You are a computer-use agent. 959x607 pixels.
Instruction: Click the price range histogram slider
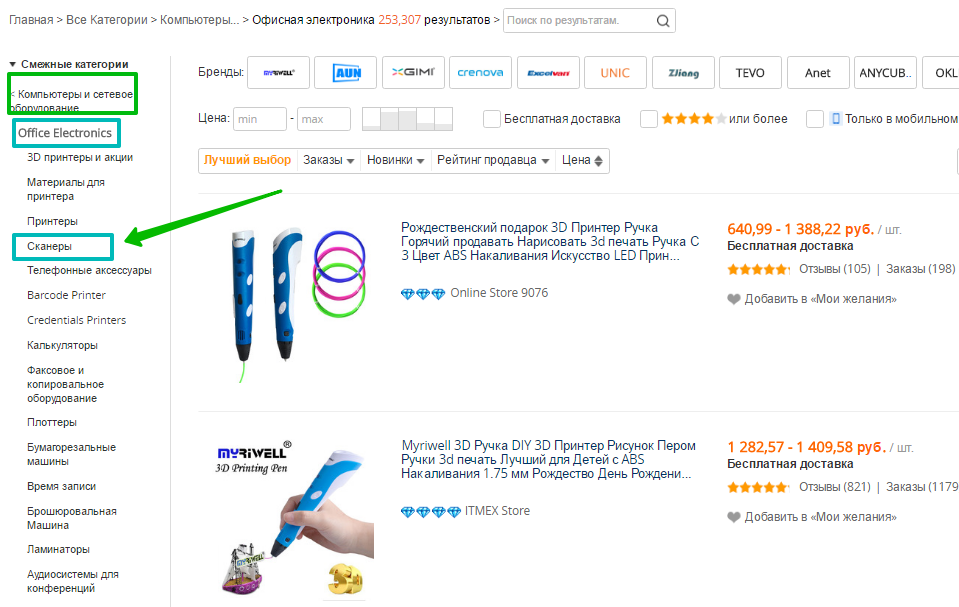407,119
